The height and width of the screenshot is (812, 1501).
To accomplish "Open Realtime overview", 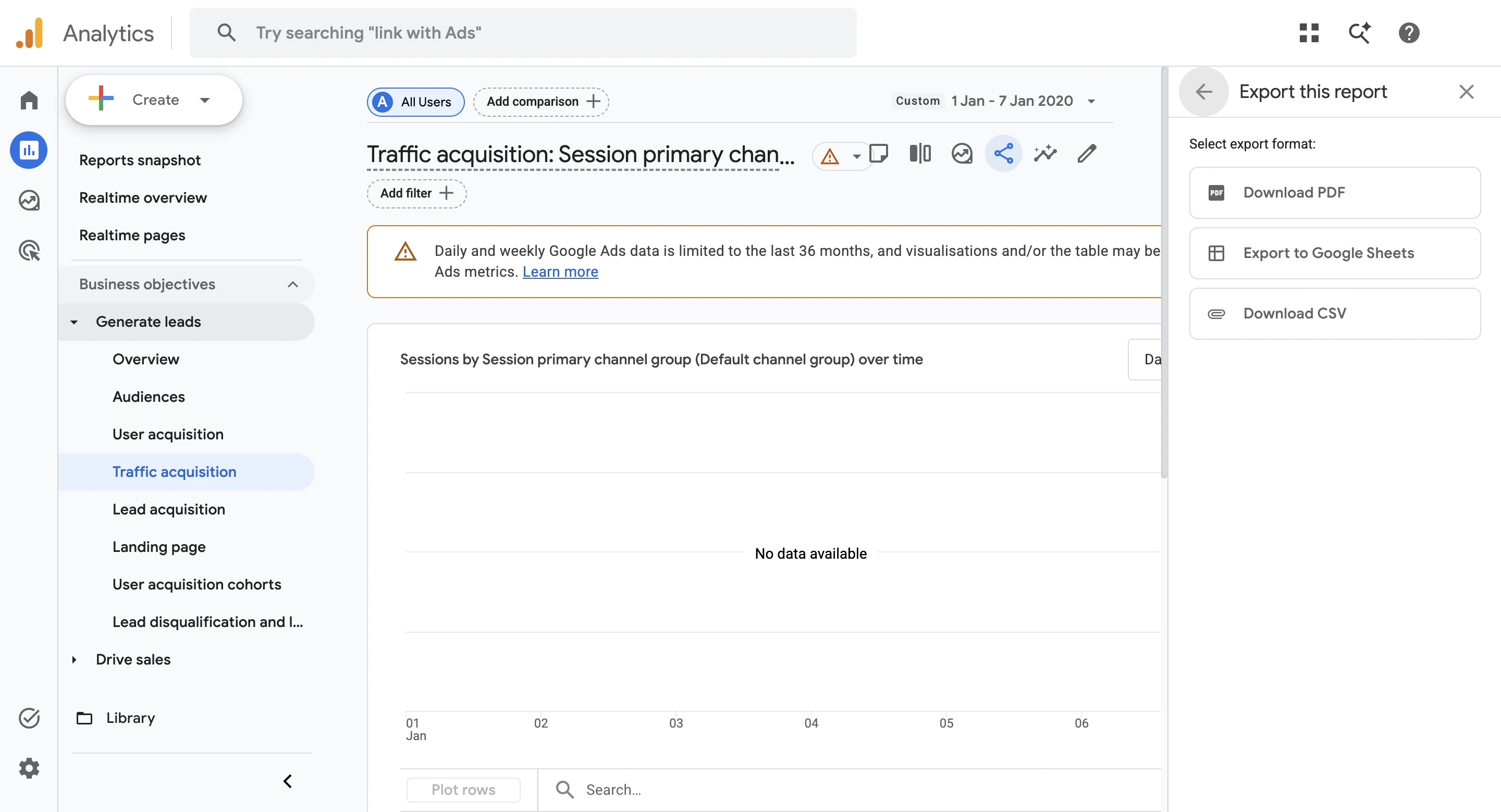I will point(143,198).
